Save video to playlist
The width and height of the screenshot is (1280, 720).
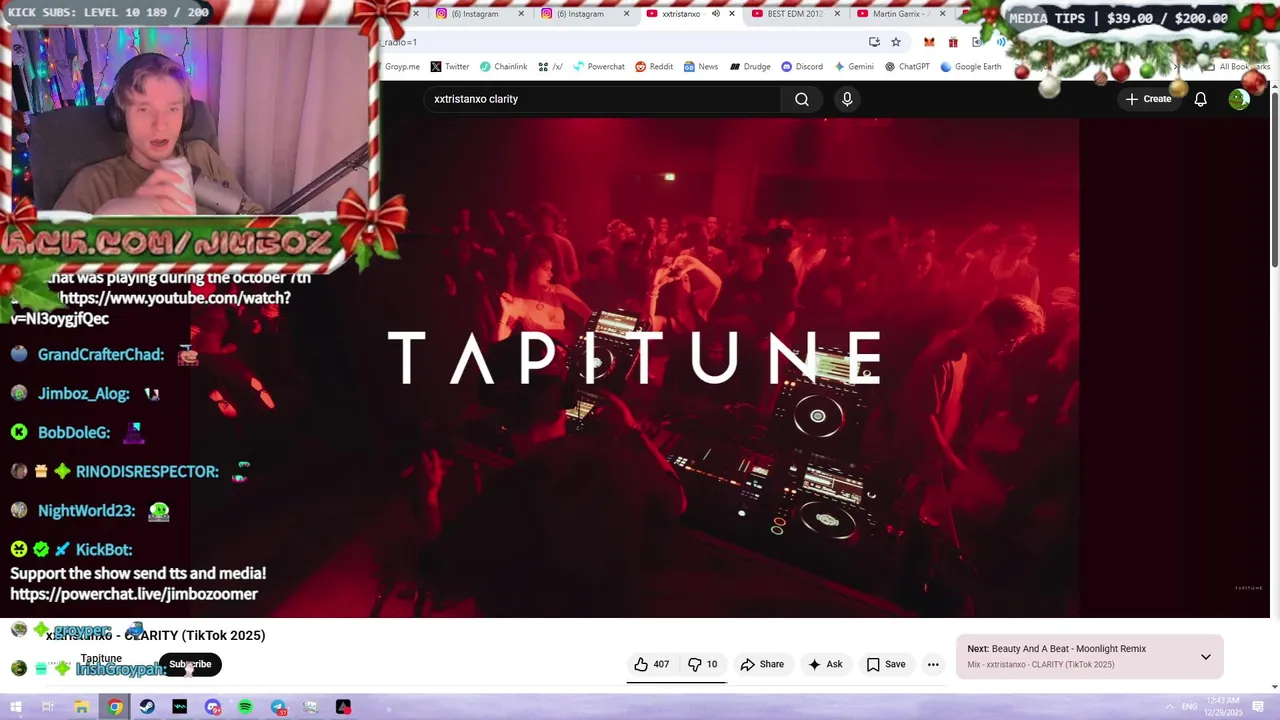point(886,664)
